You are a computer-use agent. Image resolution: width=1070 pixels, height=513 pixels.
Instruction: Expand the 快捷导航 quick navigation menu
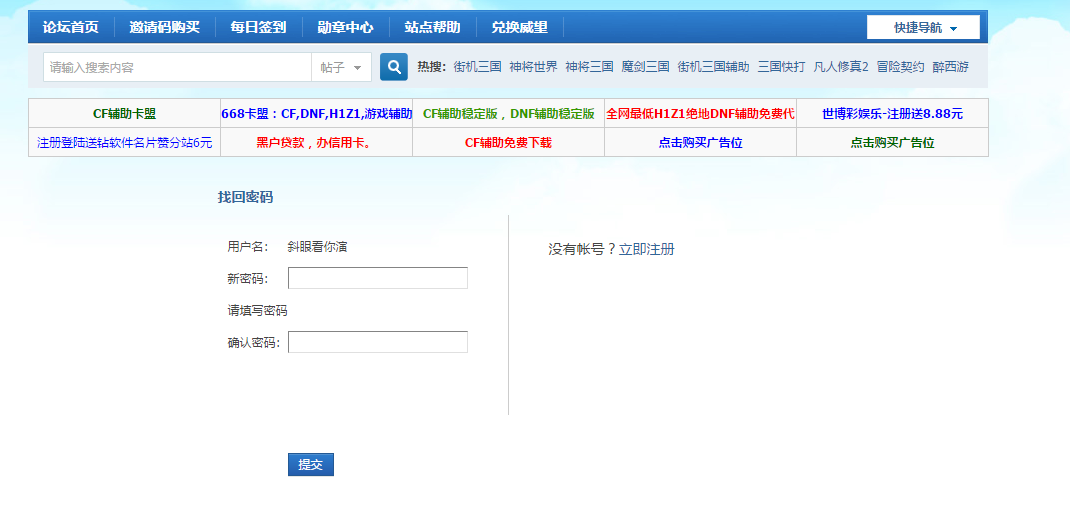point(923,28)
